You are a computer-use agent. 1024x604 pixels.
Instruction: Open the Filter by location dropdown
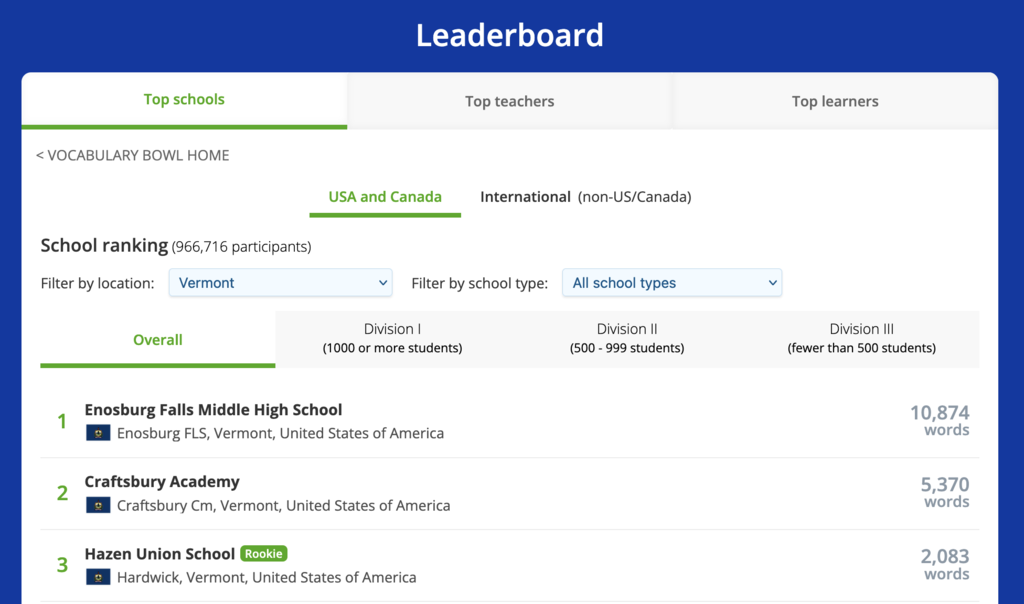point(281,283)
